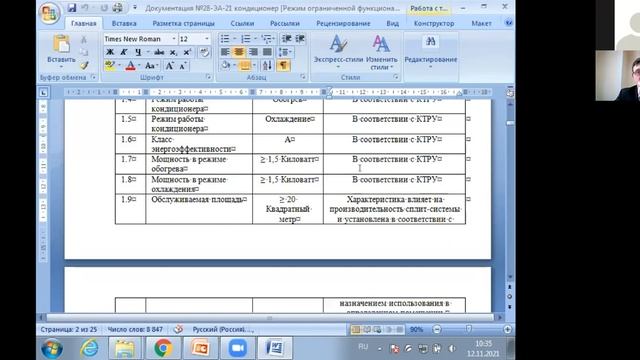Open Zoom from the taskbar
This screenshot has width=640, height=360.
pyautogui.click(x=238, y=348)
